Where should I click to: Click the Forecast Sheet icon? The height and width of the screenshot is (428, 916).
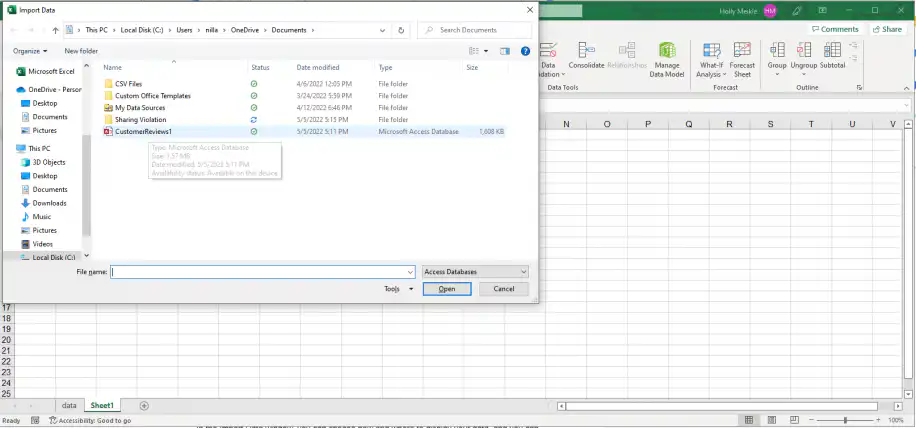(x=742, y=60)
